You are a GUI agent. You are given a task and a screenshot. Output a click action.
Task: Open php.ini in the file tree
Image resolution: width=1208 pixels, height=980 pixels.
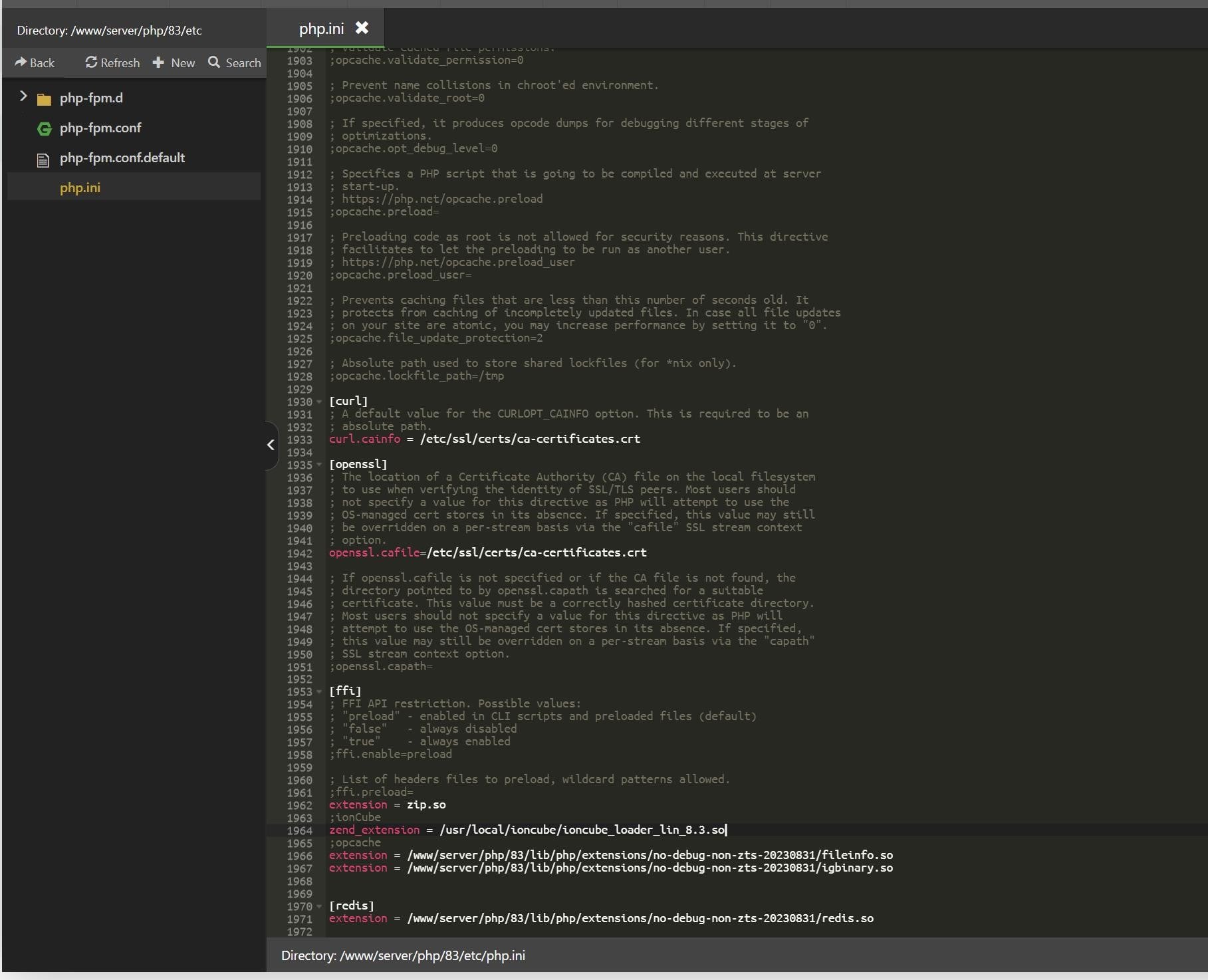pos(80,187)
